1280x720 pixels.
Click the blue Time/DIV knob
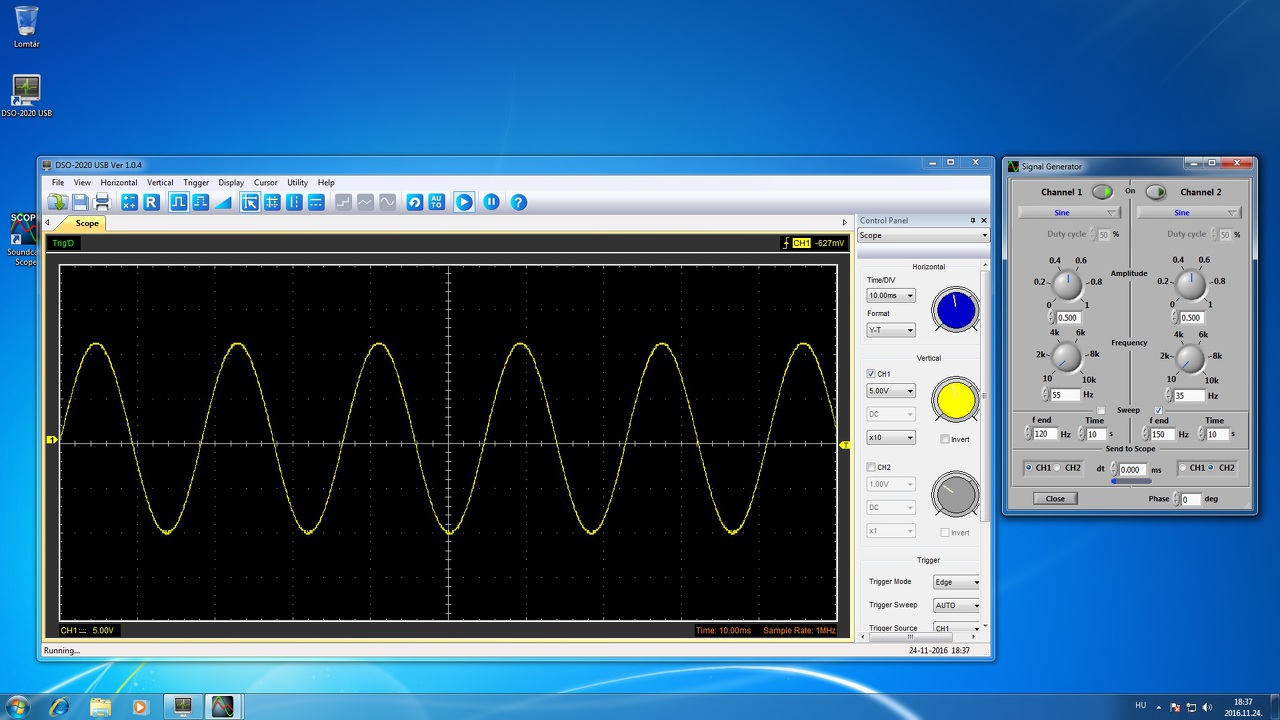[956, 311]
